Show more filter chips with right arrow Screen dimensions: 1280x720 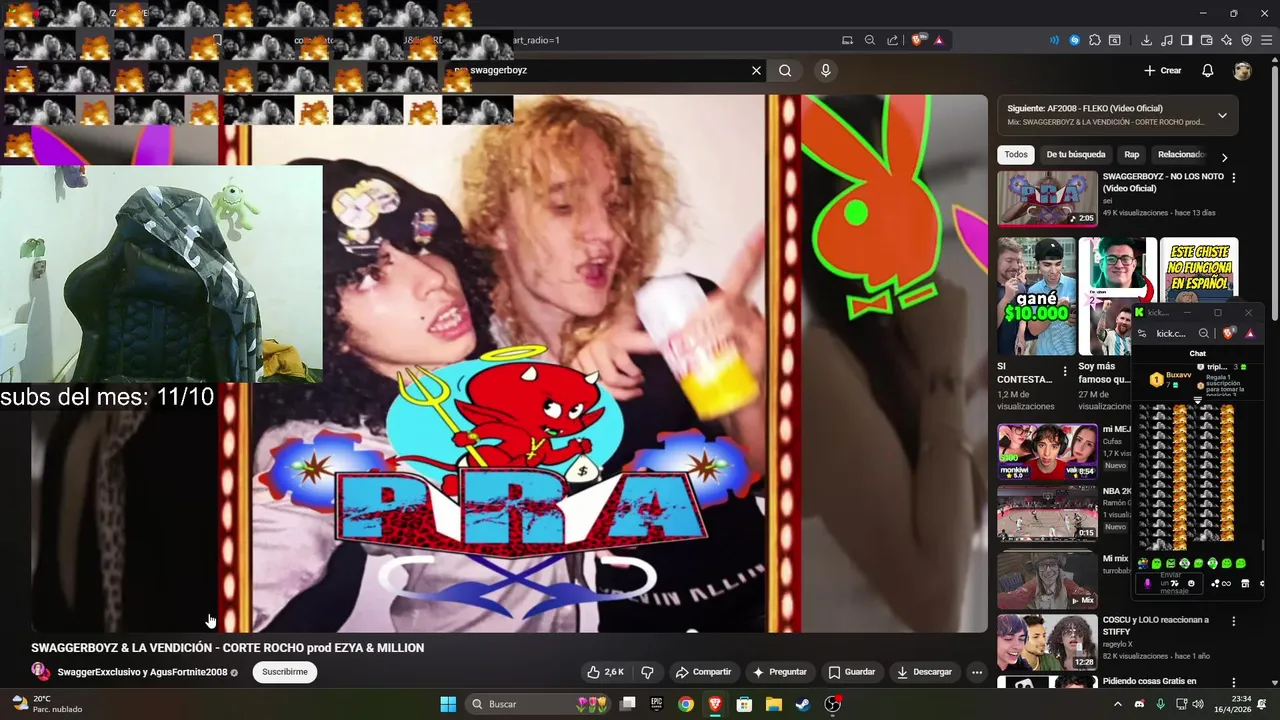pos(1224,157)
